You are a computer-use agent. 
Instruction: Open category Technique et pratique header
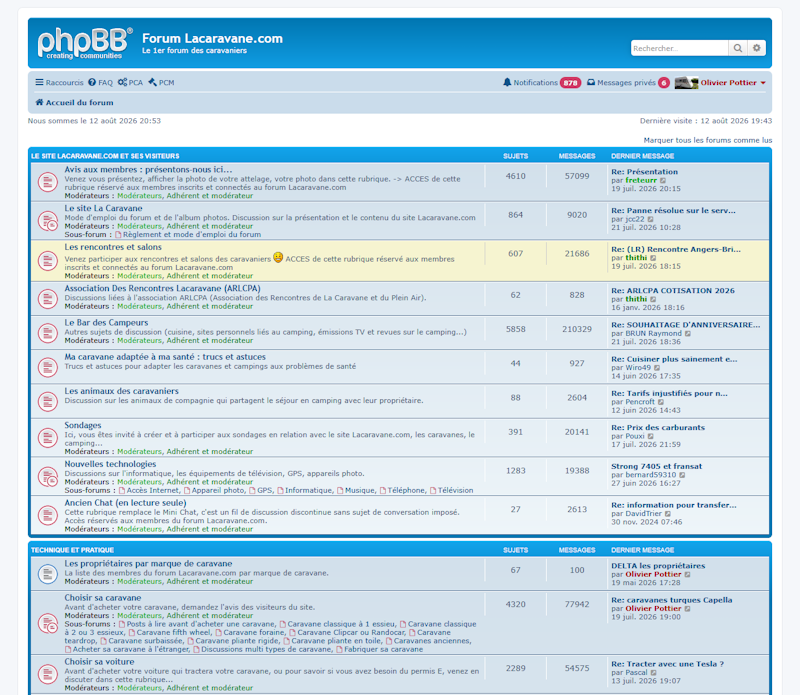pyautogui.click(x=72, y=550)
